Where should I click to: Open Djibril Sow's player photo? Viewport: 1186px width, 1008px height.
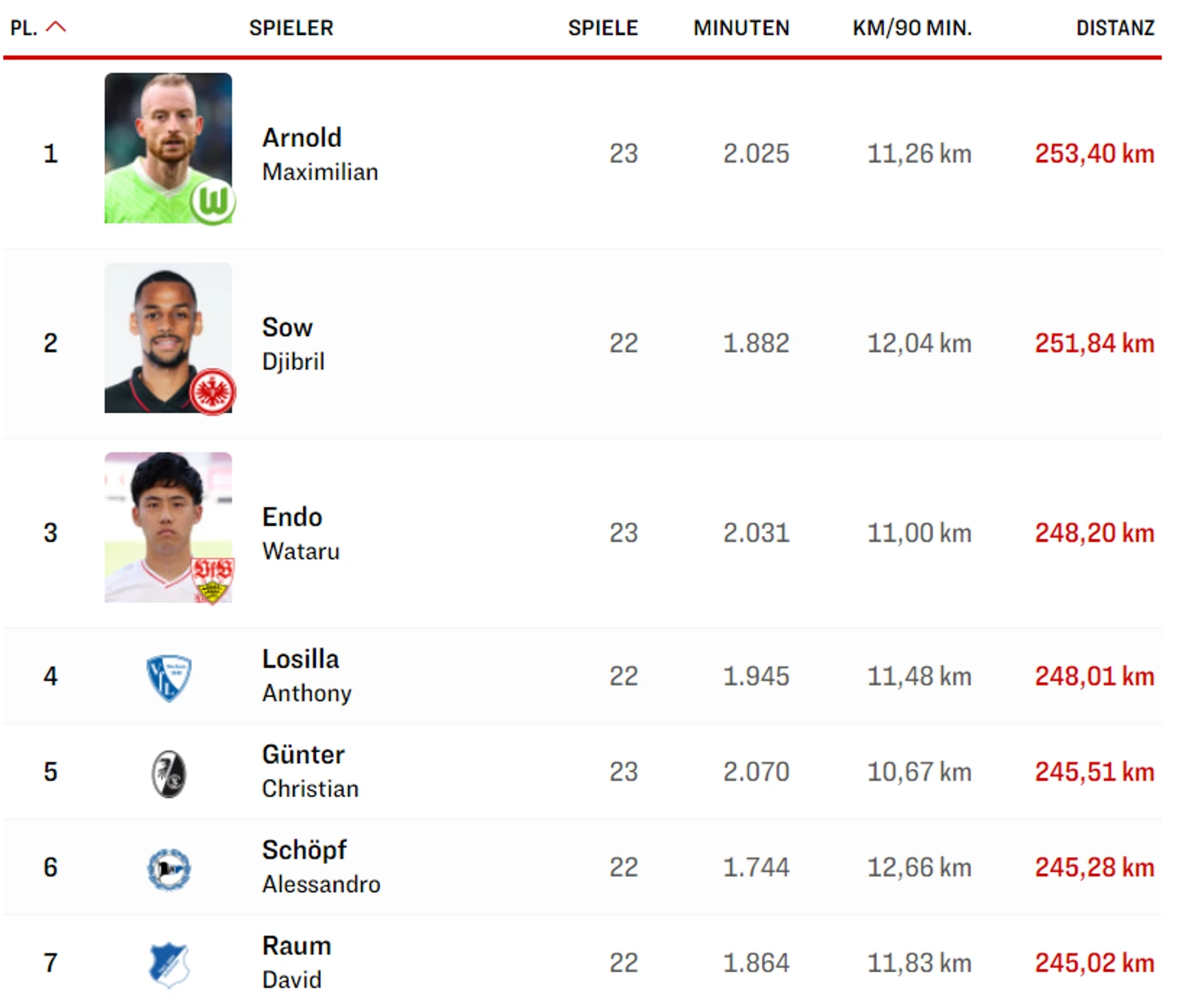tap(168, 337)
